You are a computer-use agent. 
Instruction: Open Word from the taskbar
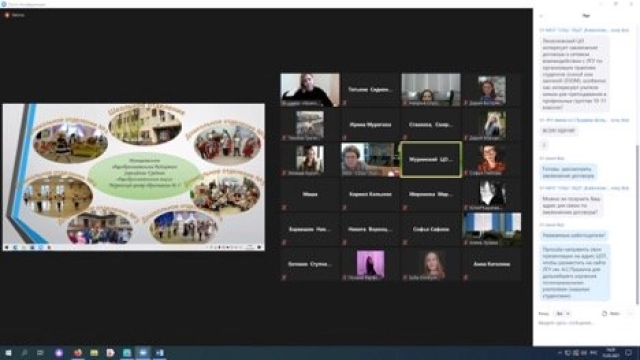[x=160, y=353]
